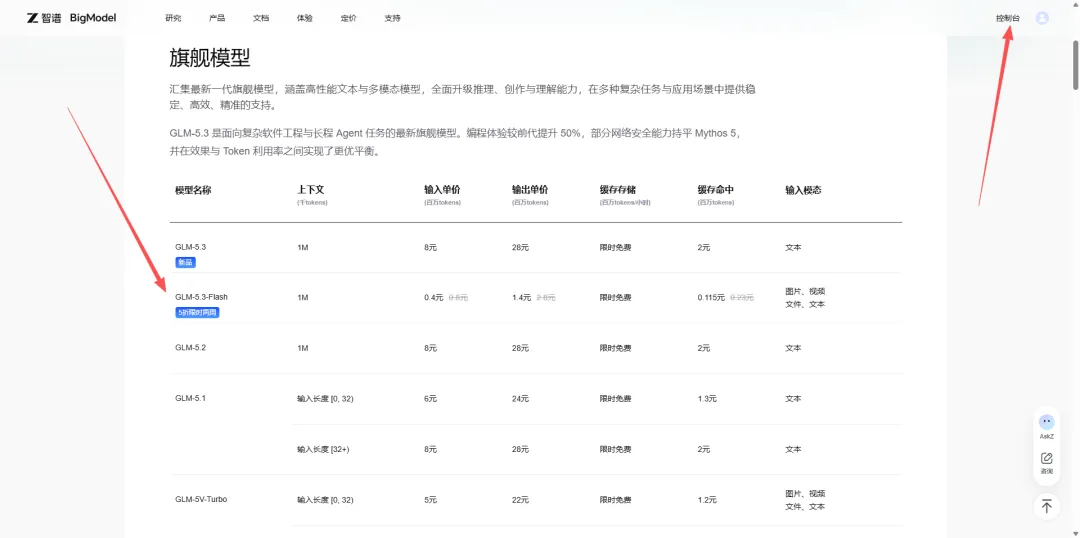
Task: Click the 6元 input price for GLM-5.1
Action: 430,399
